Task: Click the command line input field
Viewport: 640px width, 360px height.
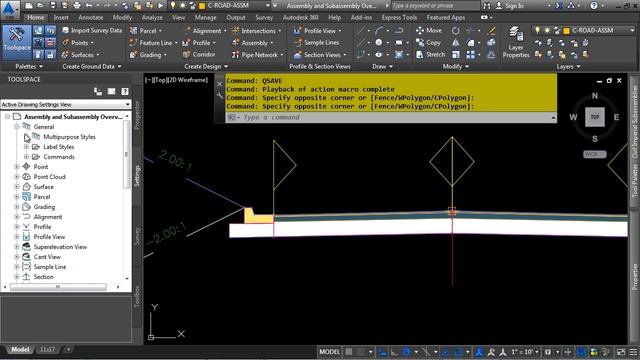Action: coord(391,117)
